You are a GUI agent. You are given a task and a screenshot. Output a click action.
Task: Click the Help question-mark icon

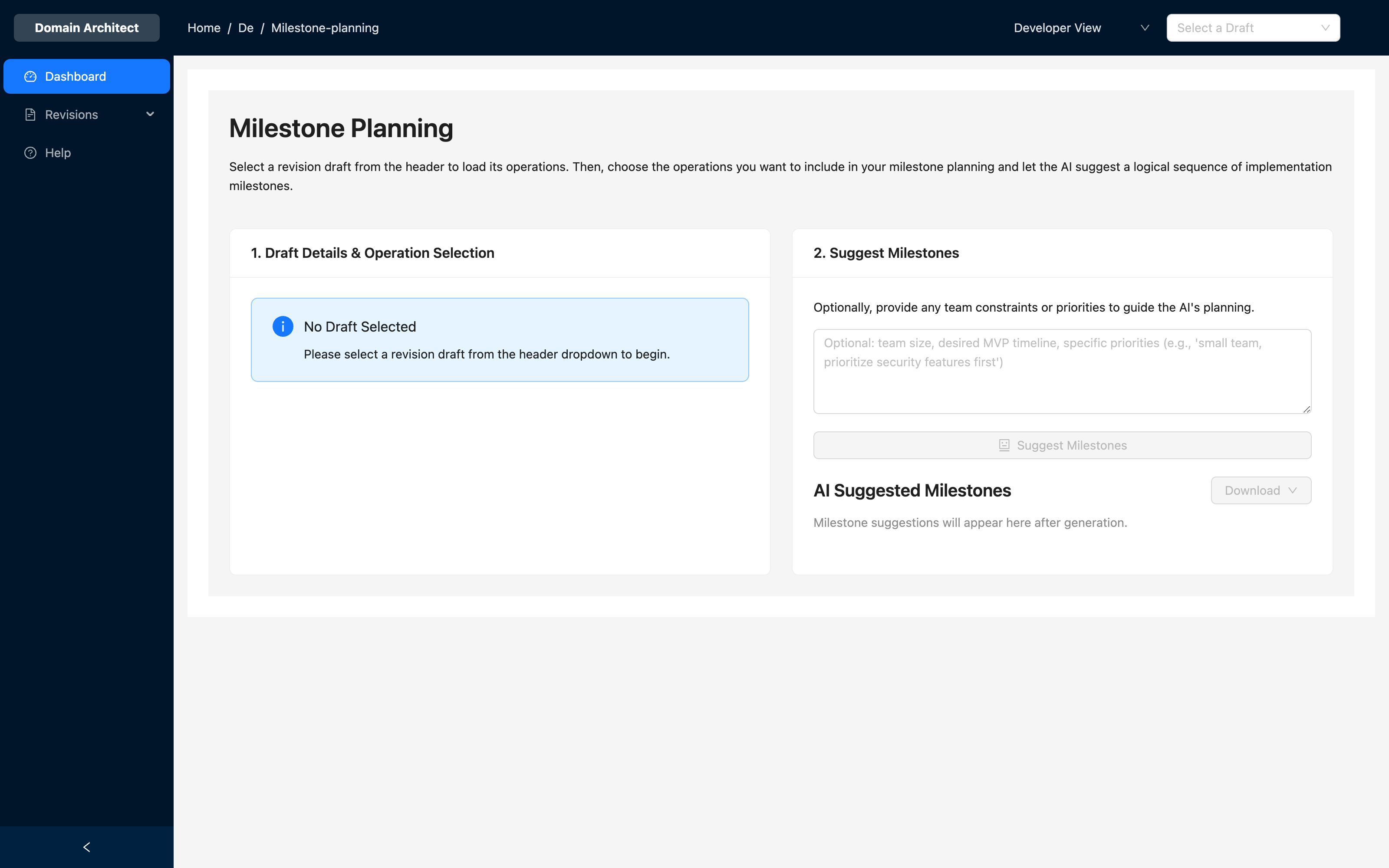(x=30, y=153)
